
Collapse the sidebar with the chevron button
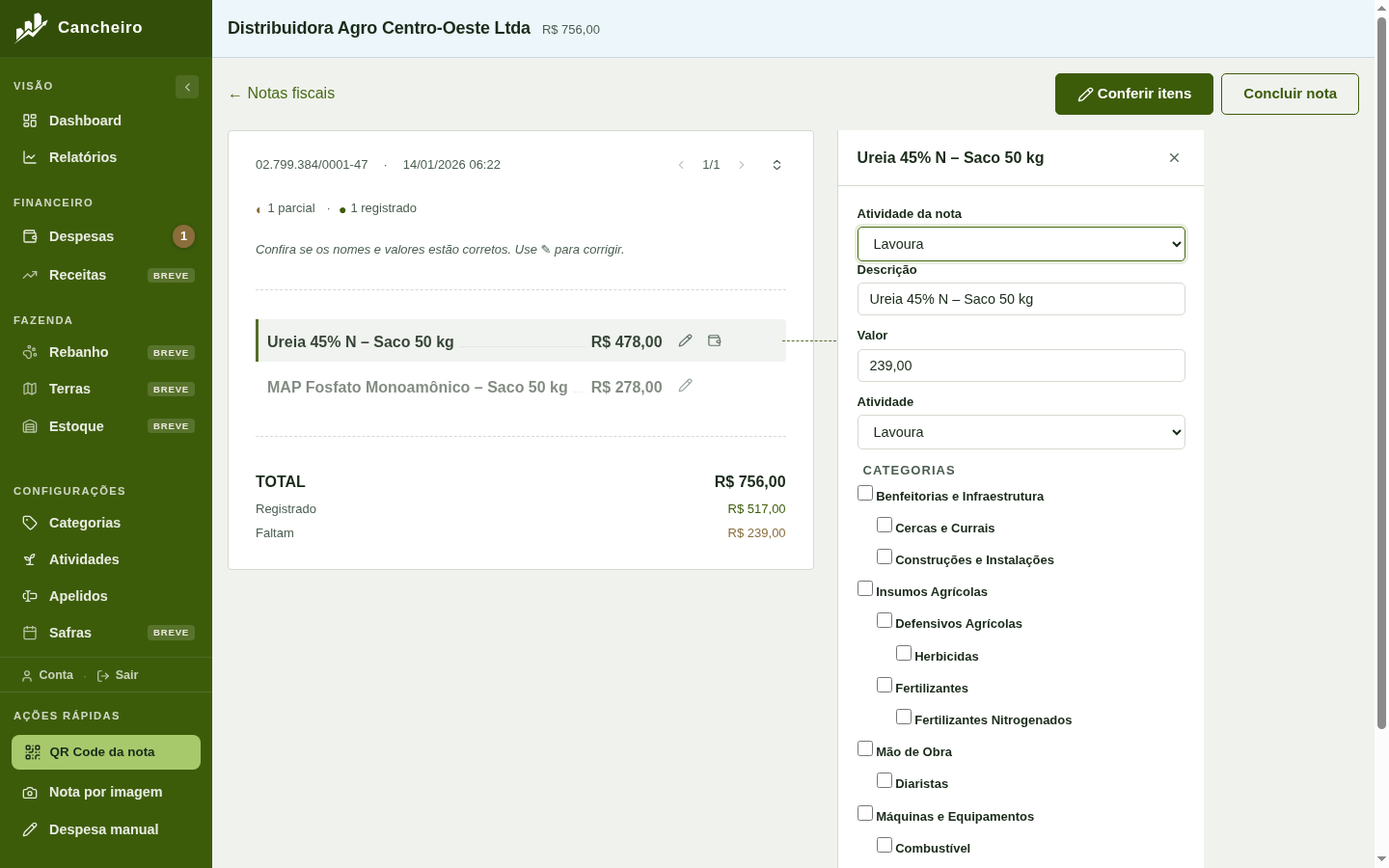pos(187,87)
